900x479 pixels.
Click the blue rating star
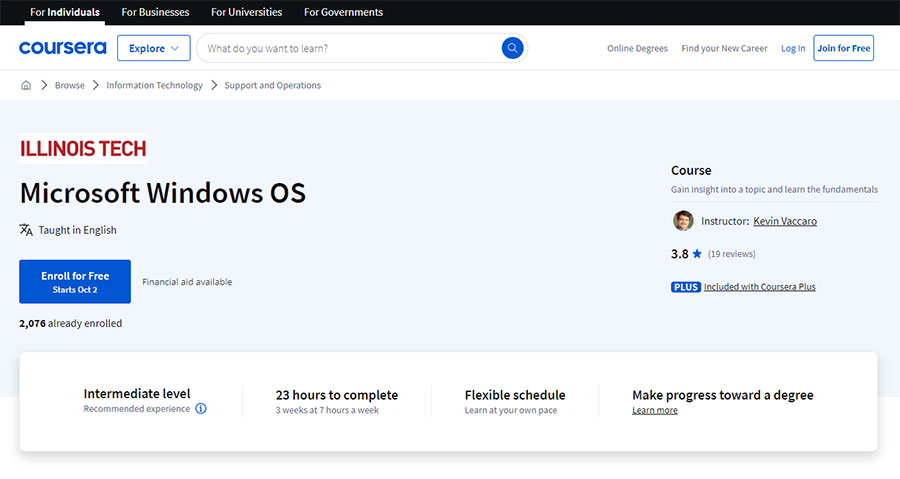(x=697, y=254)
